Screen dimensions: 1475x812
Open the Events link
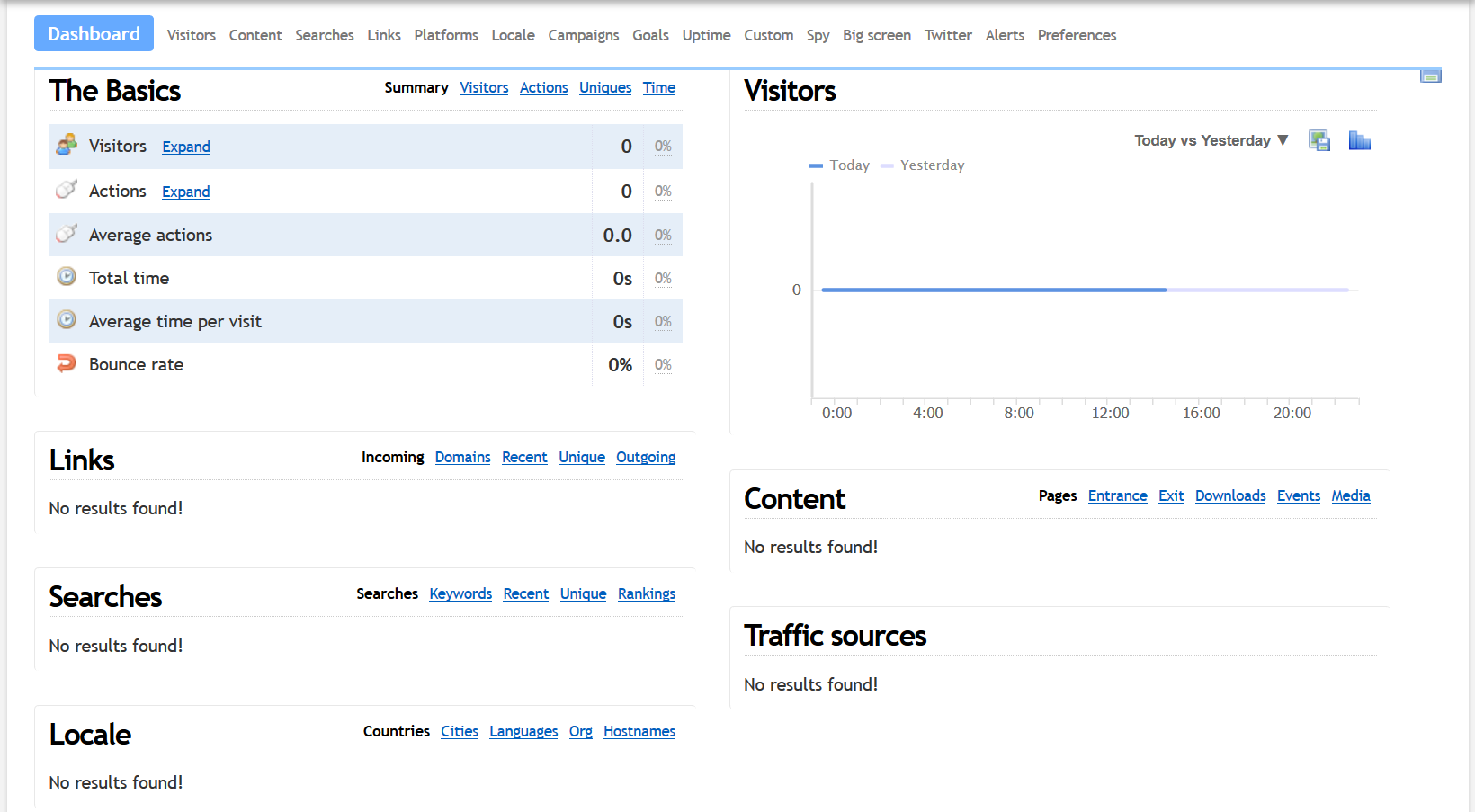pos(1299,495)
